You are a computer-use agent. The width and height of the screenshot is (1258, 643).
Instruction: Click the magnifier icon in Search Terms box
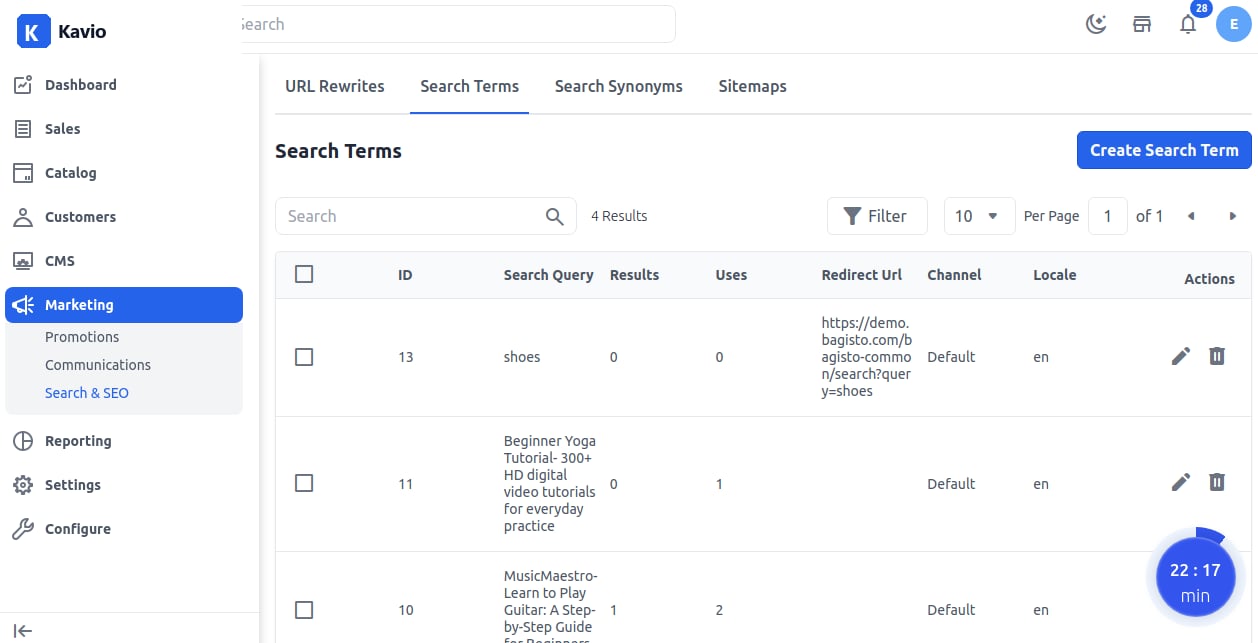555,216
